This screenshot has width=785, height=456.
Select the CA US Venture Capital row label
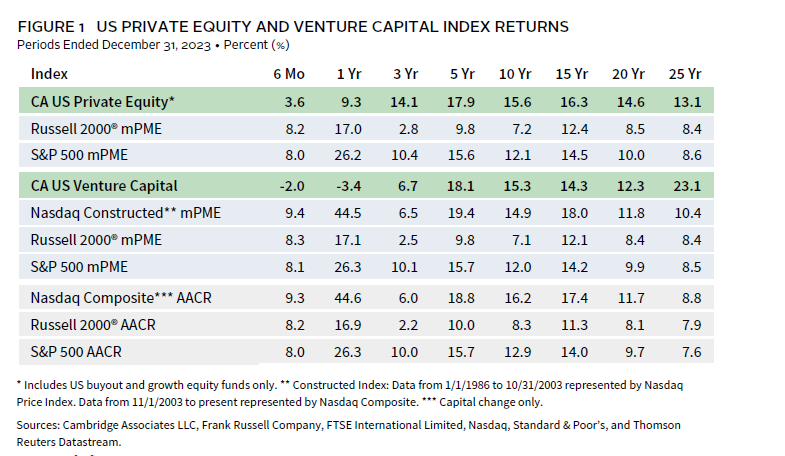[104, 185]
